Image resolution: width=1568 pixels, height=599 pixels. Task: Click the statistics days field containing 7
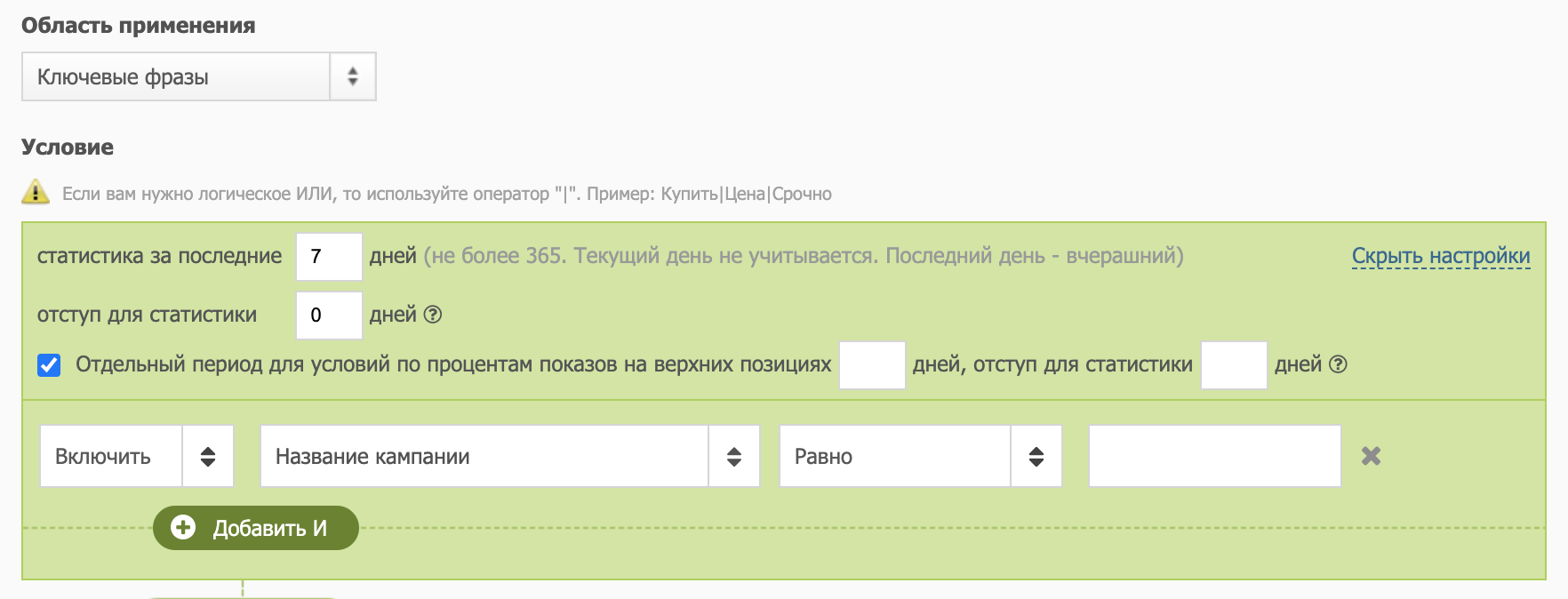[x=329, y=257]
